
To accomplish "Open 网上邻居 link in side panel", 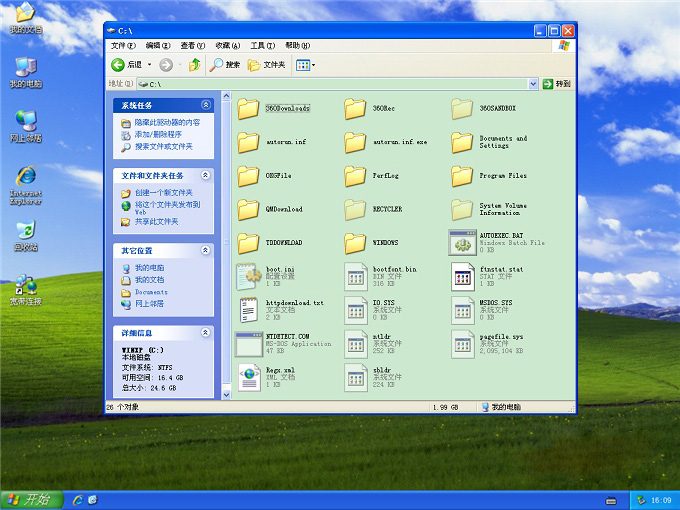I will (149, 304).
